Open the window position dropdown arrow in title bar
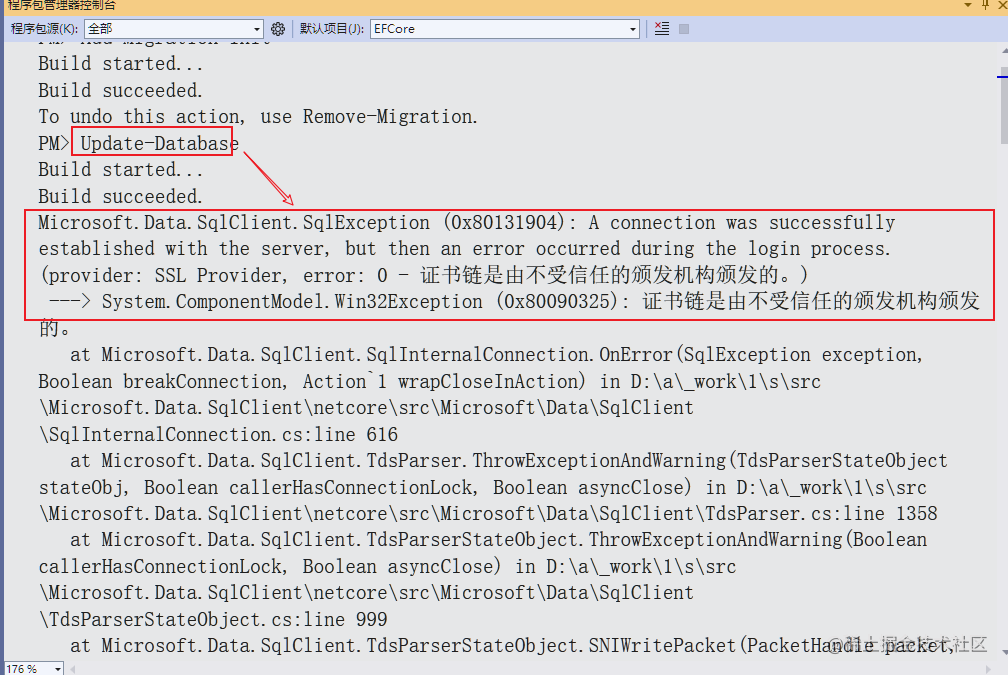1008x675 pixels. (968, 4)
